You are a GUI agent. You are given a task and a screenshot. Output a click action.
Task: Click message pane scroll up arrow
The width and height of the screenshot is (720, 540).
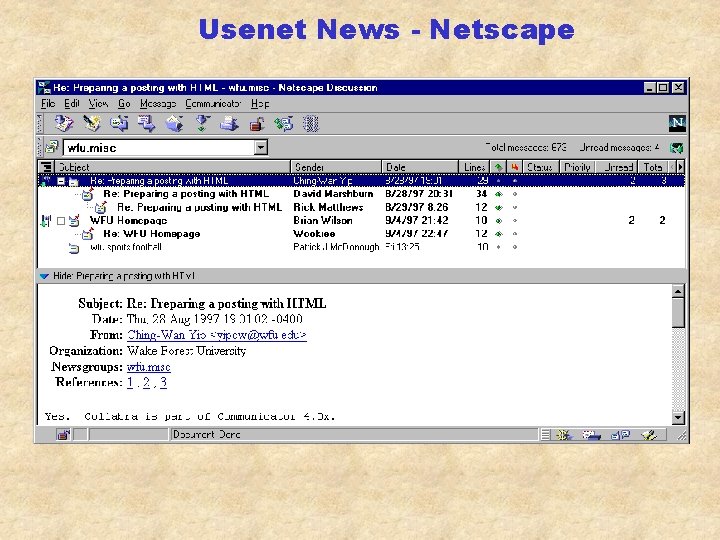[x=678, y=291]
